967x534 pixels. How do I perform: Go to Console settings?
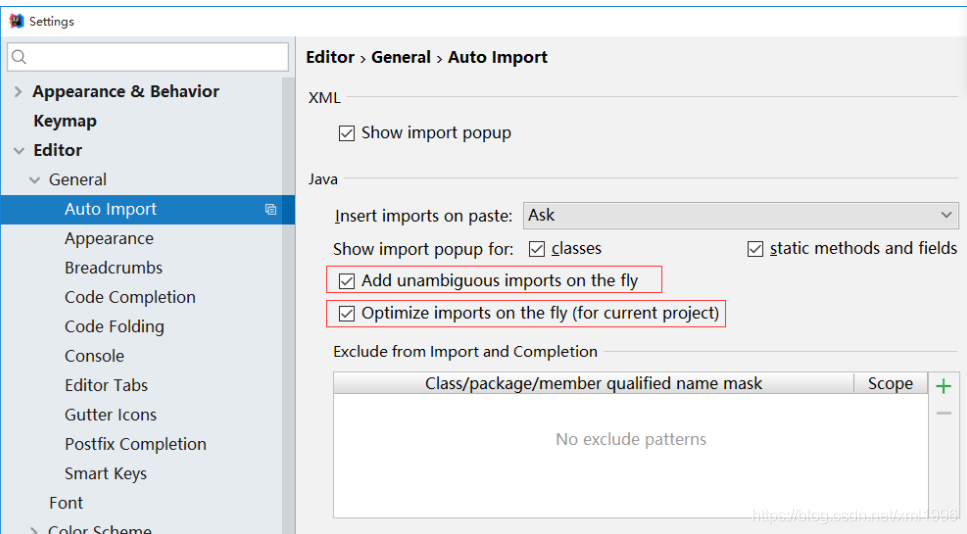(x=94, y=356)
